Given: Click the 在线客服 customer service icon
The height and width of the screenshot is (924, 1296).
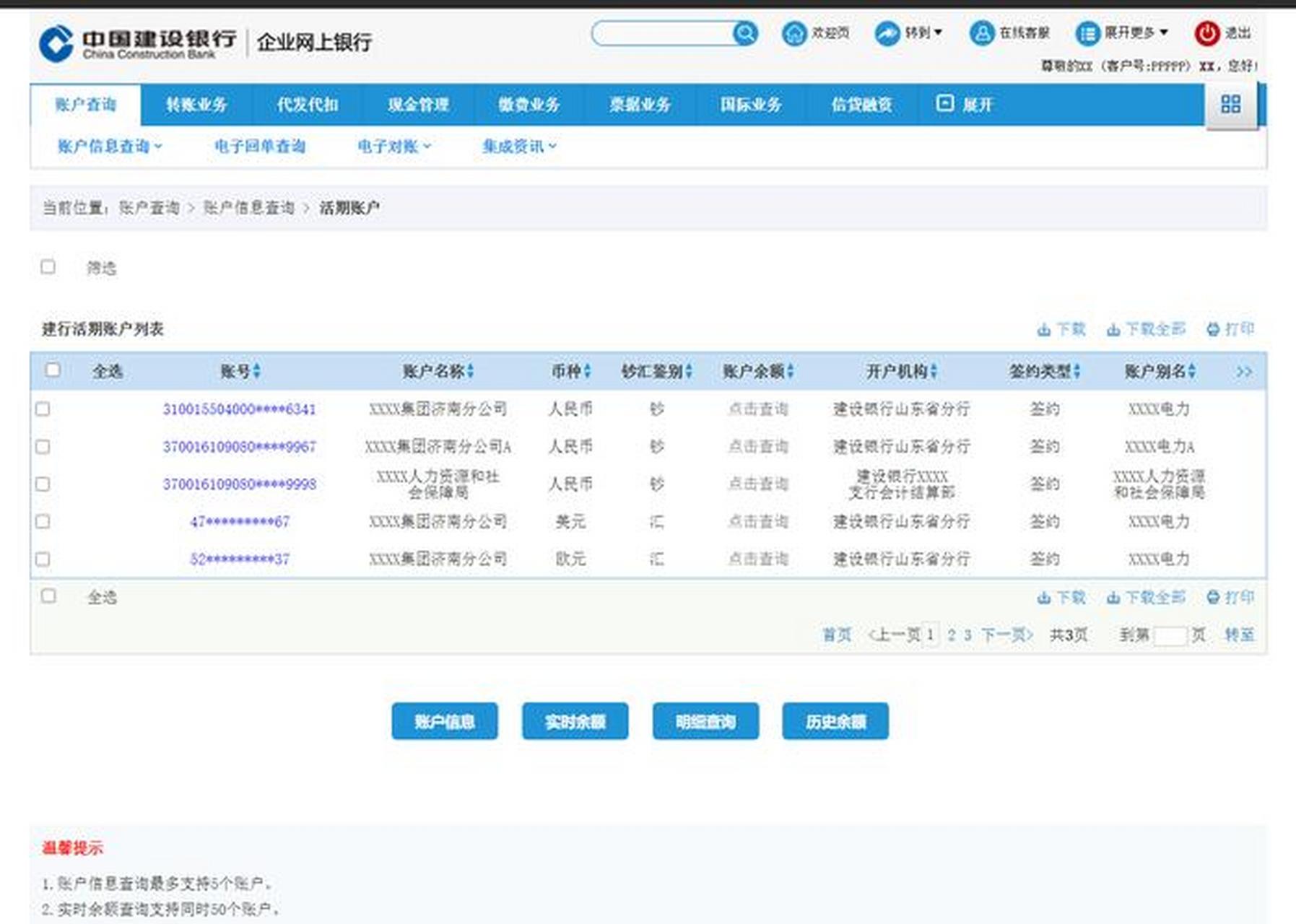Looking at the screenshot, I should (x=981, y=33).
